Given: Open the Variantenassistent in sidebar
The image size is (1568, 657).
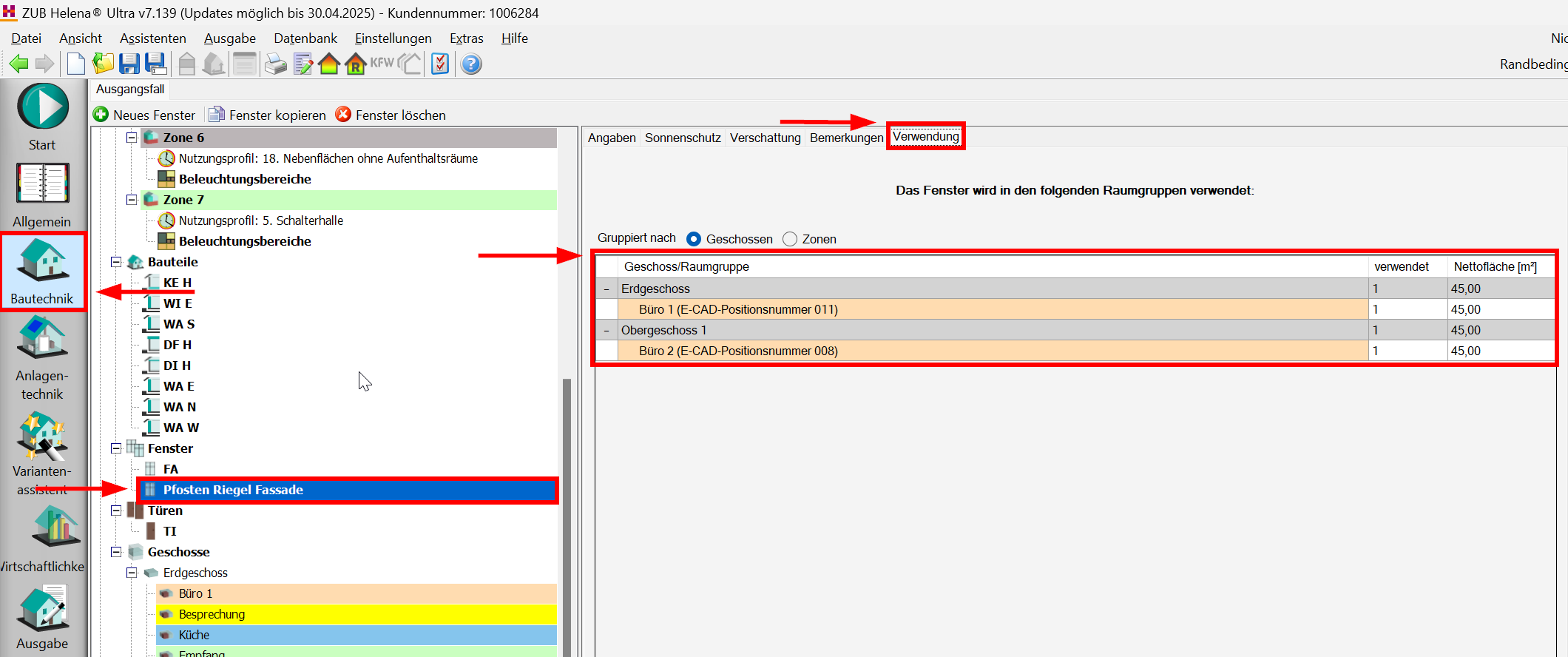Looking at the screenshot, I should click(x=42, y=455).
